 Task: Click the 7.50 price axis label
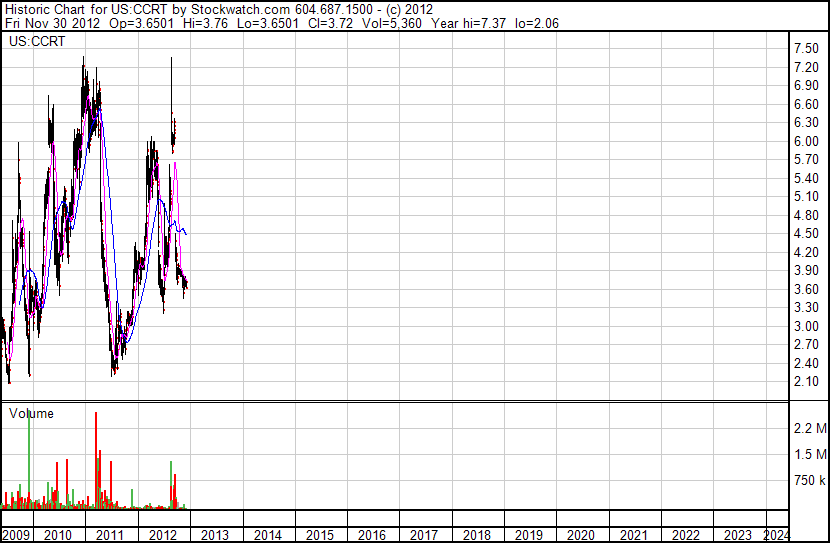pos(806,49)
